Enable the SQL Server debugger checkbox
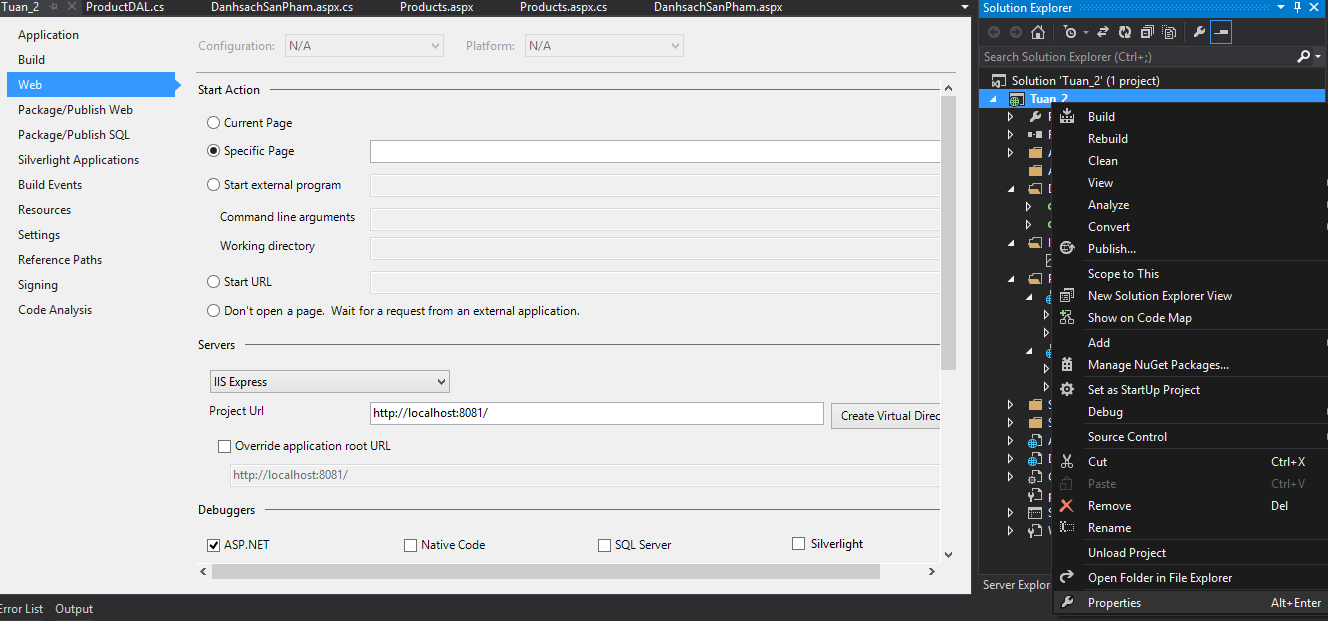 click(603, 545)
